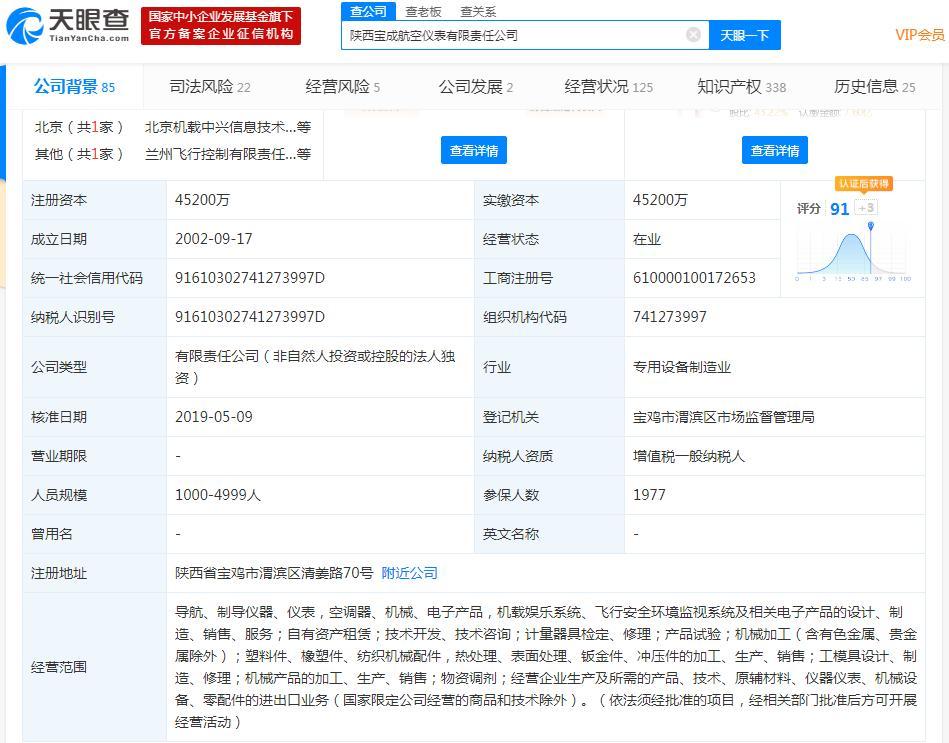
Task: Open the 历史信息 tab
Action: click(874, 87)
